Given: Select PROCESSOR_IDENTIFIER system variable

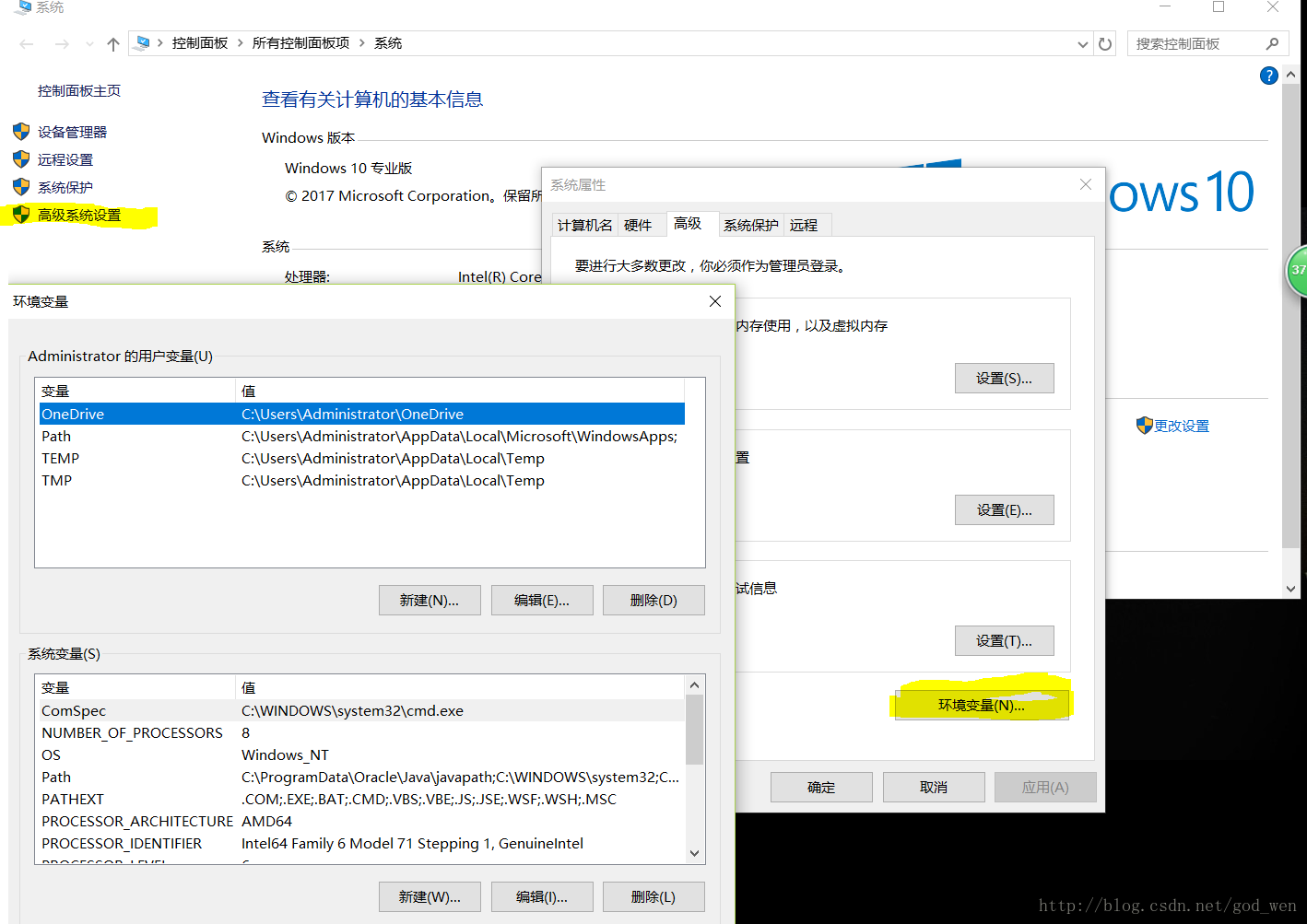Looking at the screenshot, I should [361, 843].
